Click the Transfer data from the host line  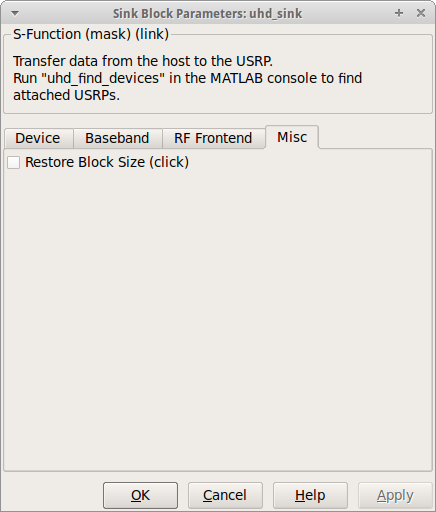click(143, 61)
